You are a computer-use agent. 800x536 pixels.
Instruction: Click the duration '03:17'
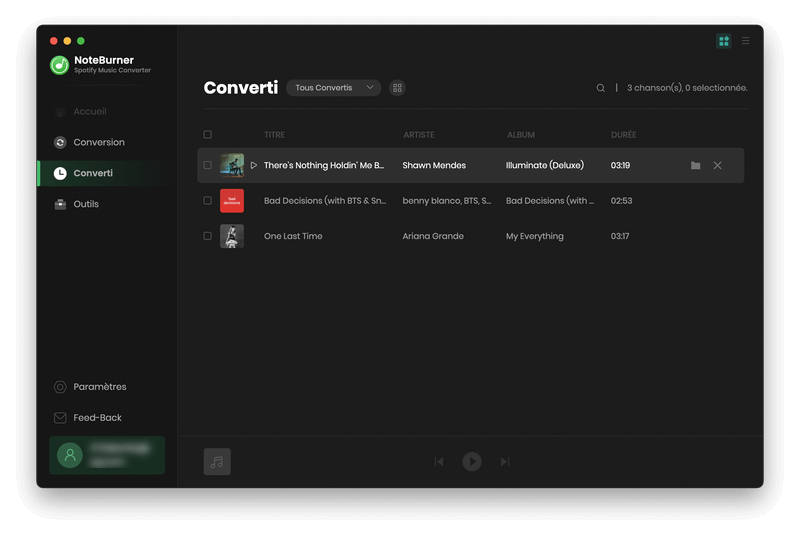click(619, 236)
